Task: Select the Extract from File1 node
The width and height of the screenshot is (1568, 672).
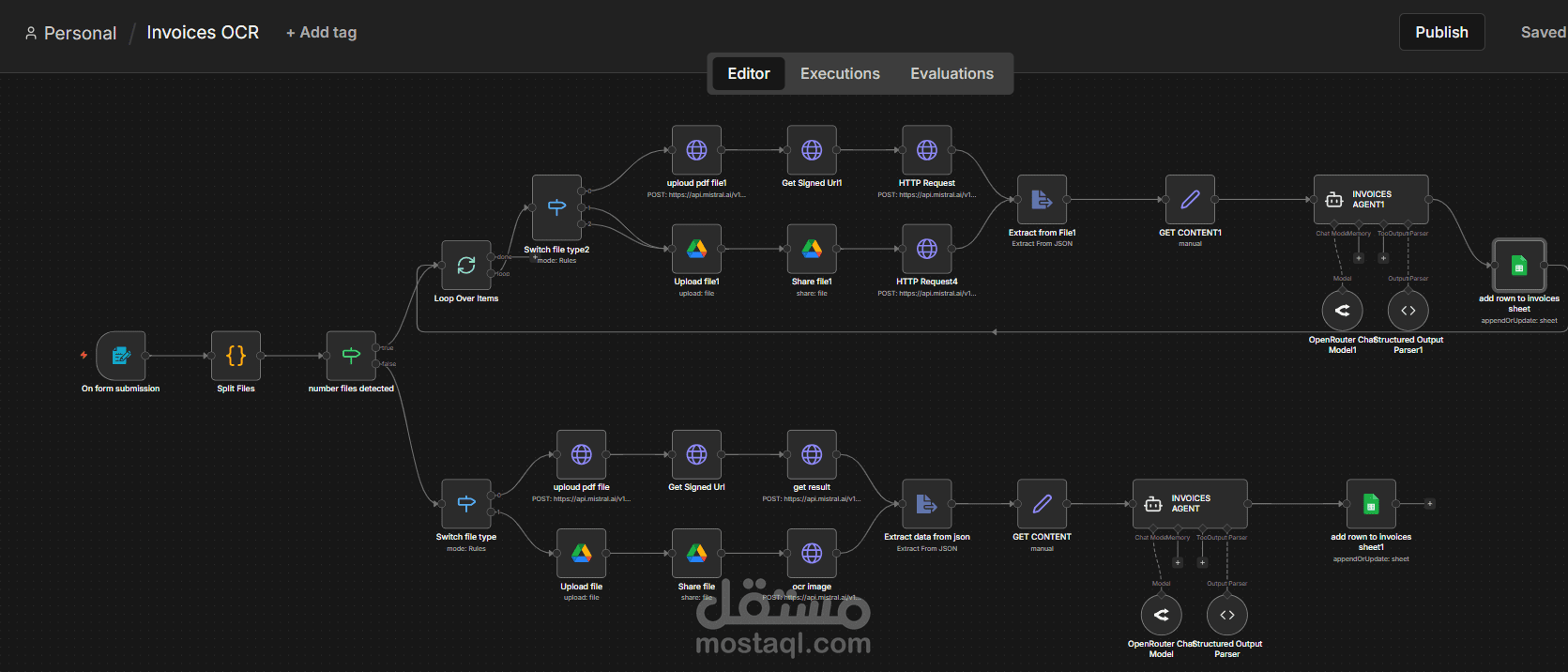Action: pyautogui.click(x=1042, y=200)
